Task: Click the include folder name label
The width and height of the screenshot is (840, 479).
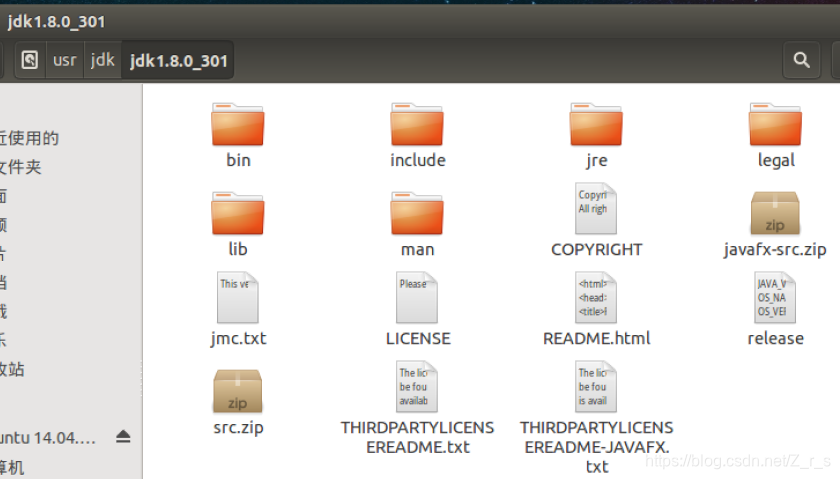Action: (418, 160)
